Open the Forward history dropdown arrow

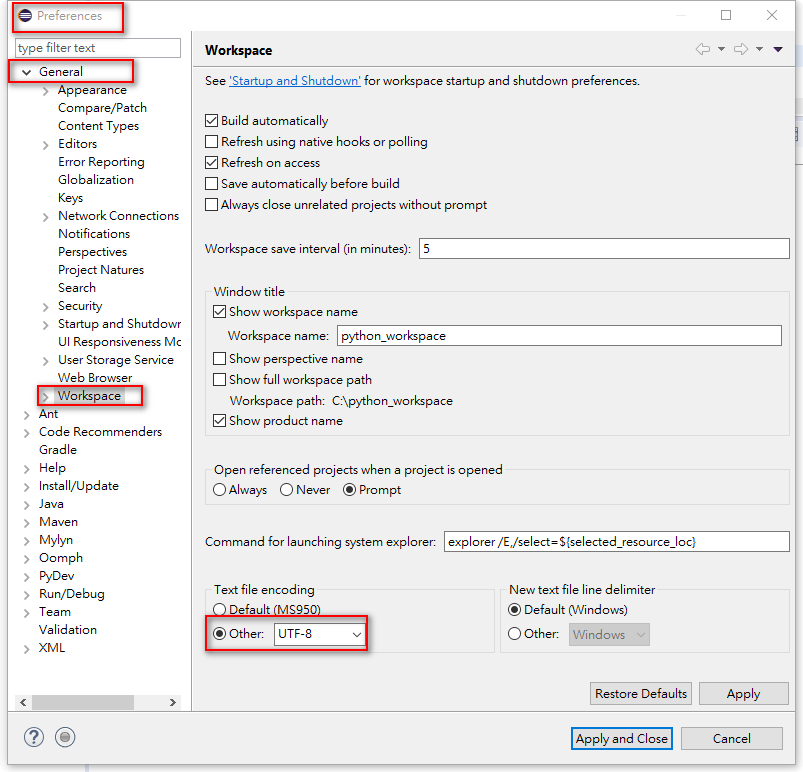click(759, 49)
